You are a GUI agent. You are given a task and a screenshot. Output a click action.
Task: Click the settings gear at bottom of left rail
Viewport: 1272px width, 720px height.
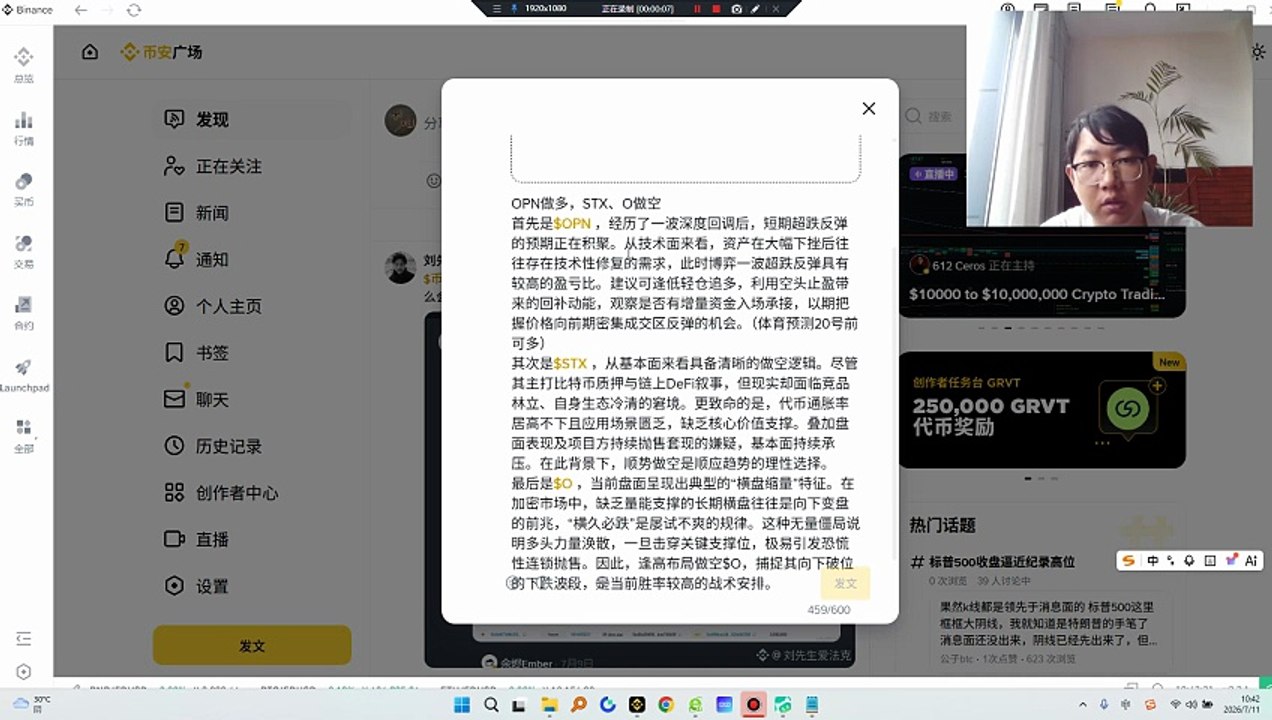(x=23, y=672)
